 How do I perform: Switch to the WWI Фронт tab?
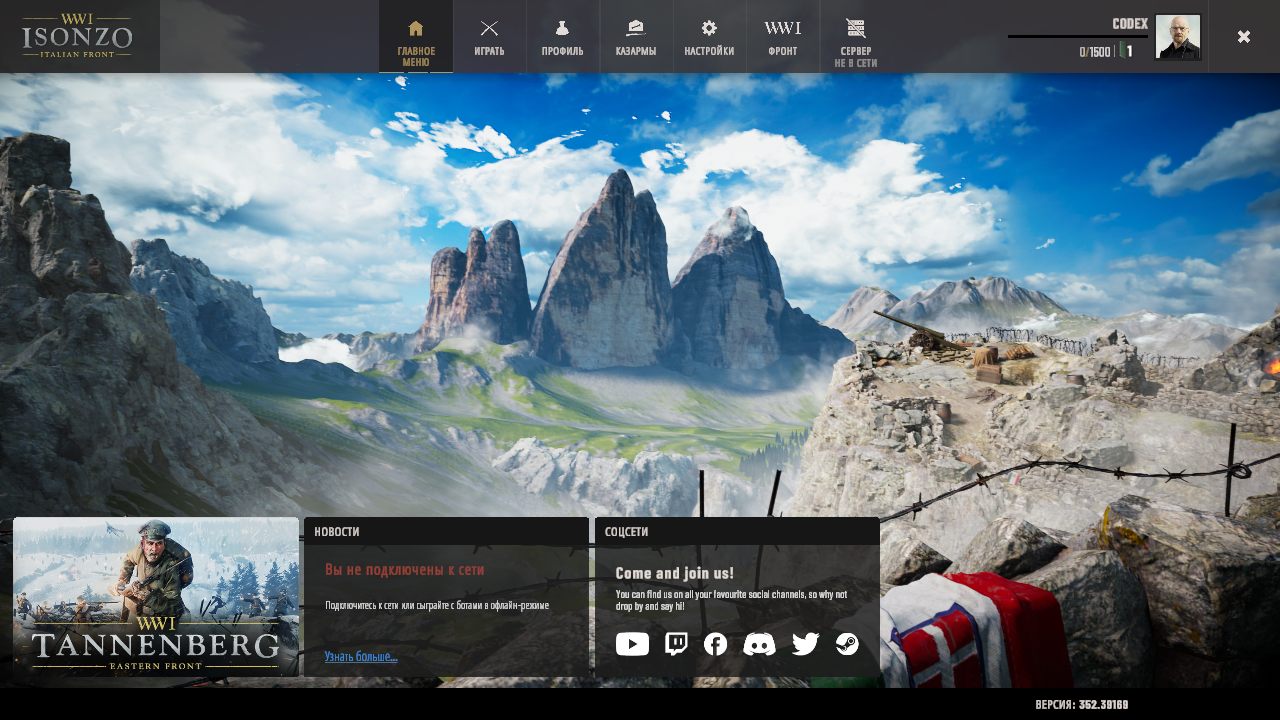782,38
